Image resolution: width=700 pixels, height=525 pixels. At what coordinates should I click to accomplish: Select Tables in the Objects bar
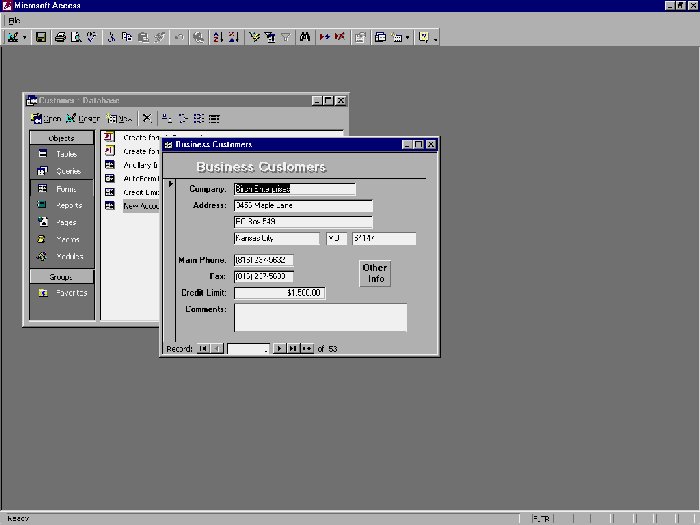coord(62,154)
